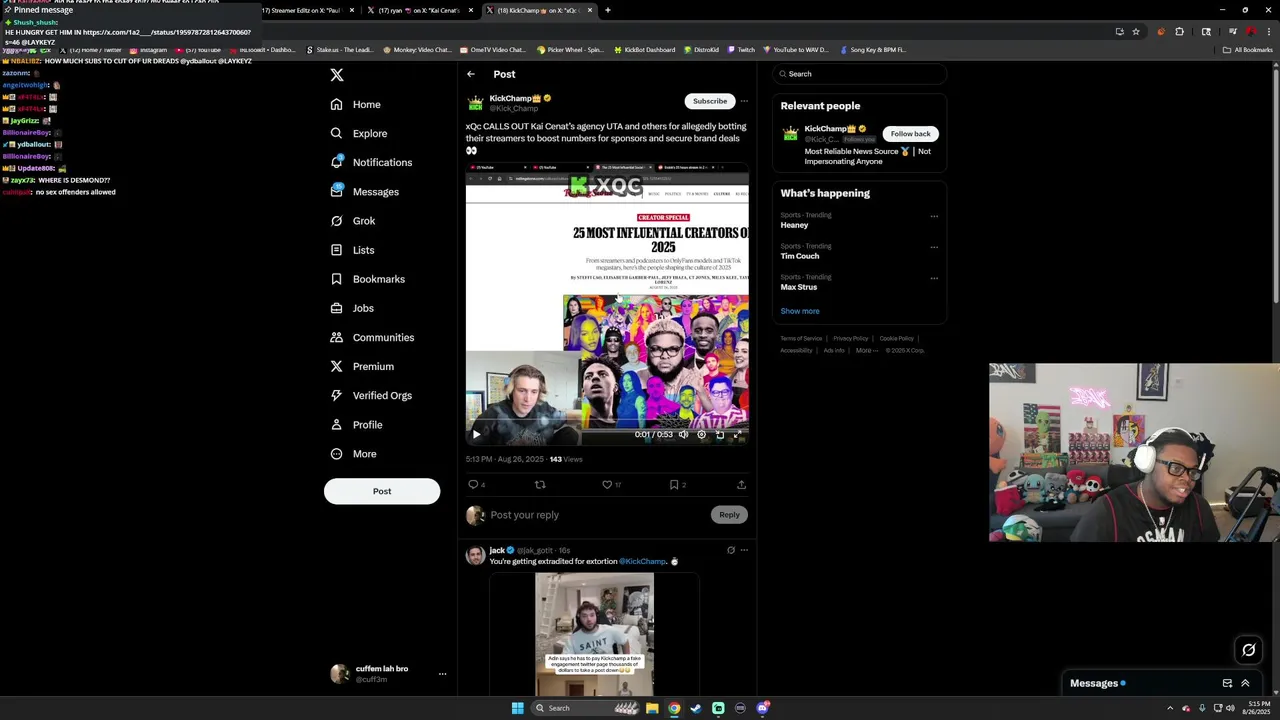This screenshot has width=1280, height=720.
Task: Open Discord from the taskbar
Action: coord(762,708)
